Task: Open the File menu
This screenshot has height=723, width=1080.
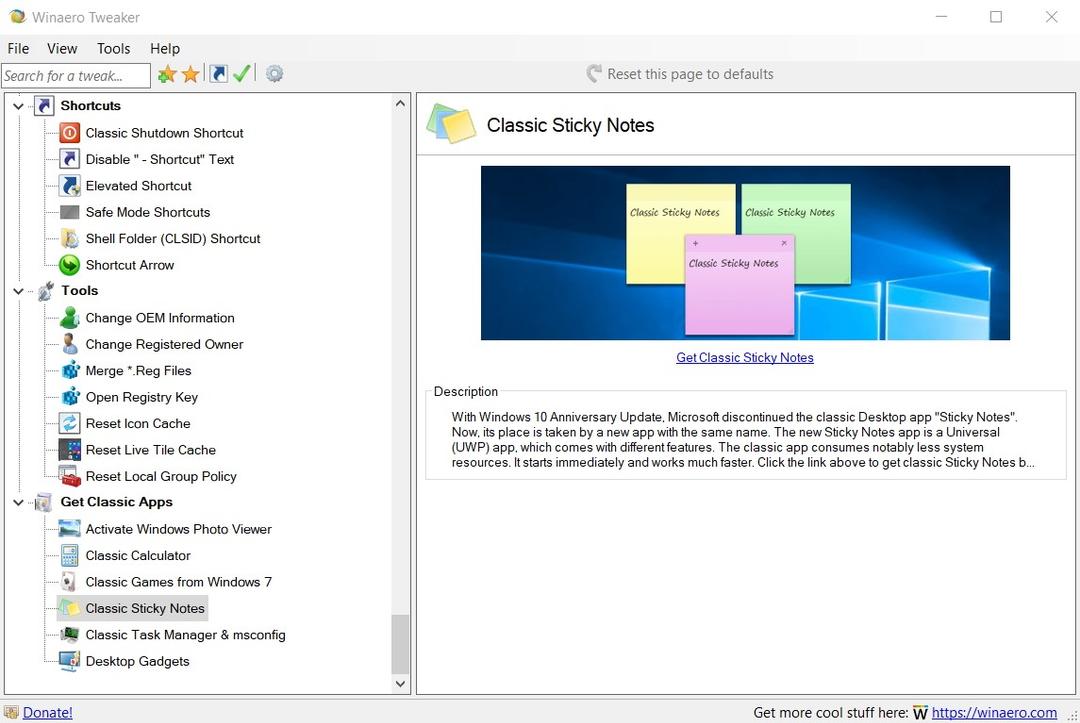Action: [x=18, y=48]
